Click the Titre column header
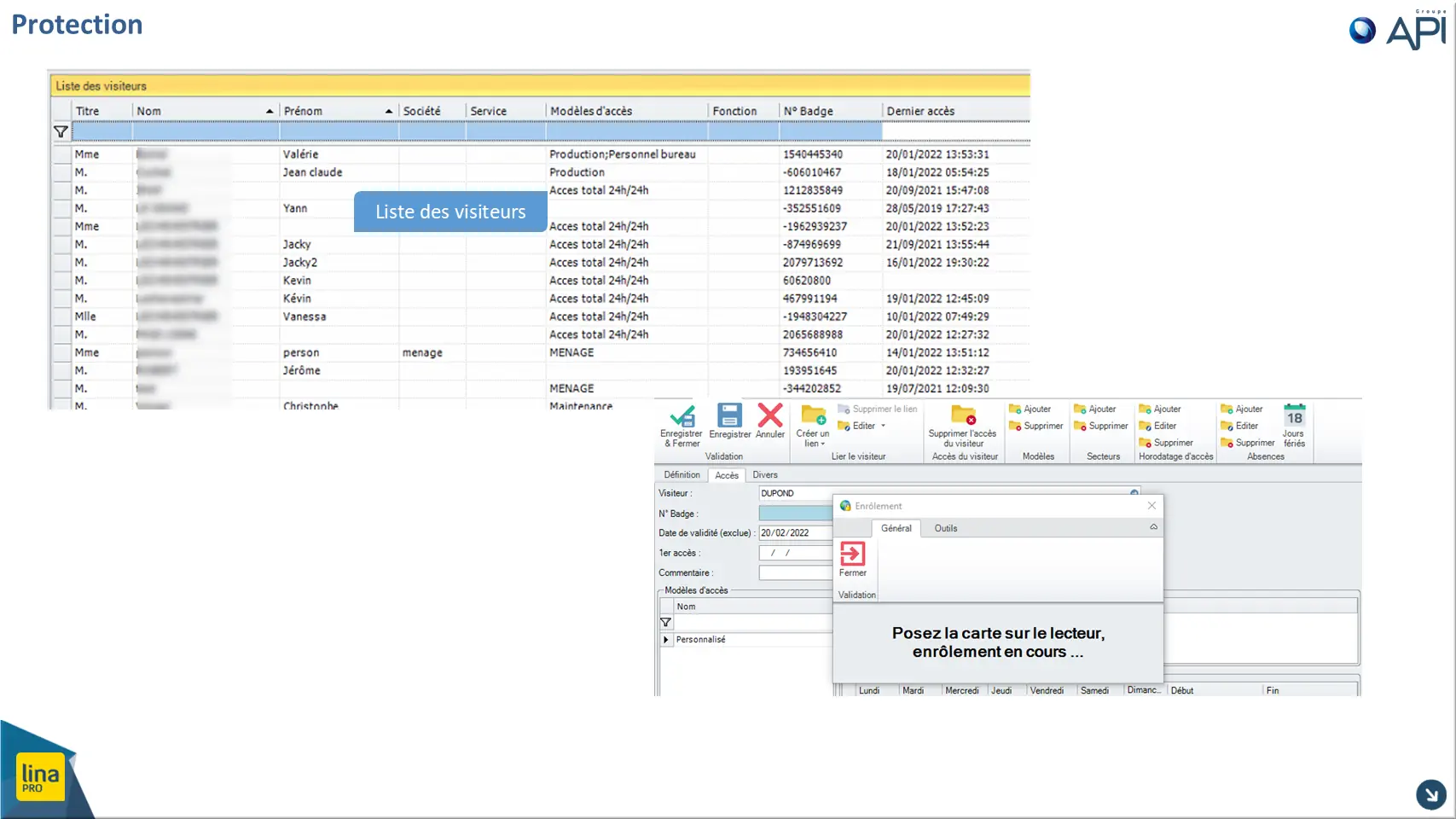This screenshot has height=819, width=1456. click(x=102, y=111)
